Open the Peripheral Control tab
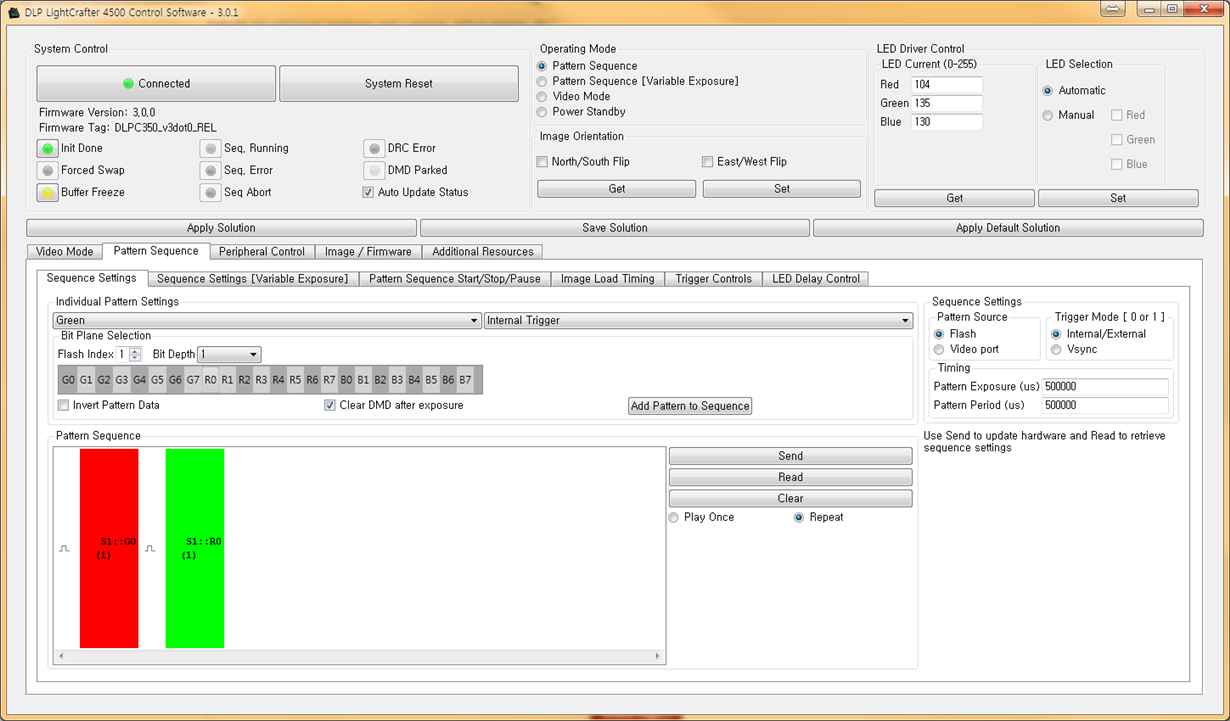The width and height of the screenshot is (1230, 721). [262, 252]
